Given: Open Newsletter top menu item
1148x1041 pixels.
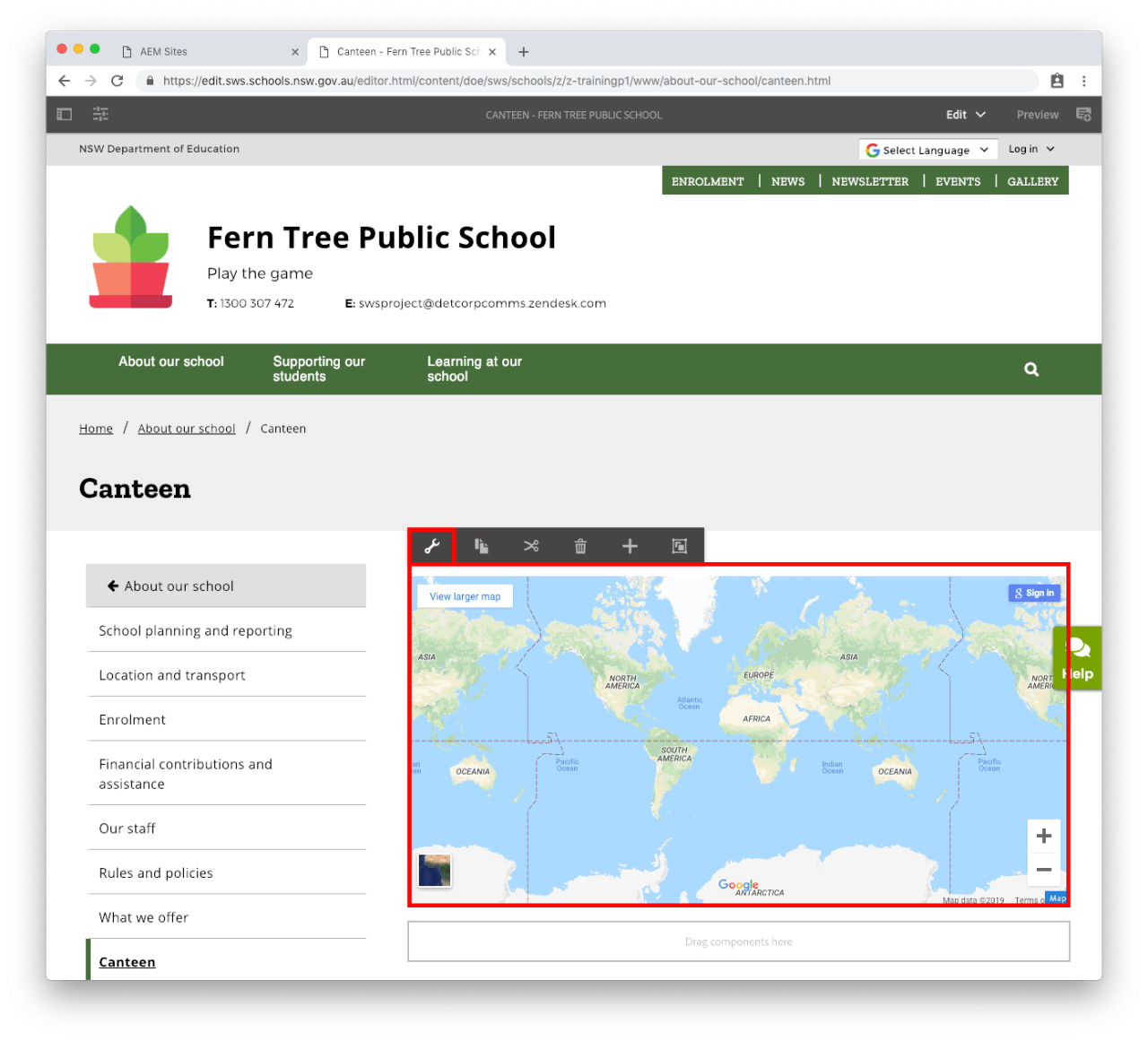Looking at the screenshot, I should [x=870, y=181].
